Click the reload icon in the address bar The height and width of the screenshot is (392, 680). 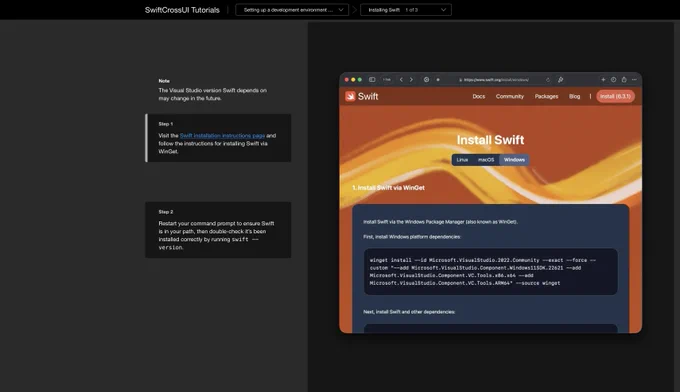[548, 80]
